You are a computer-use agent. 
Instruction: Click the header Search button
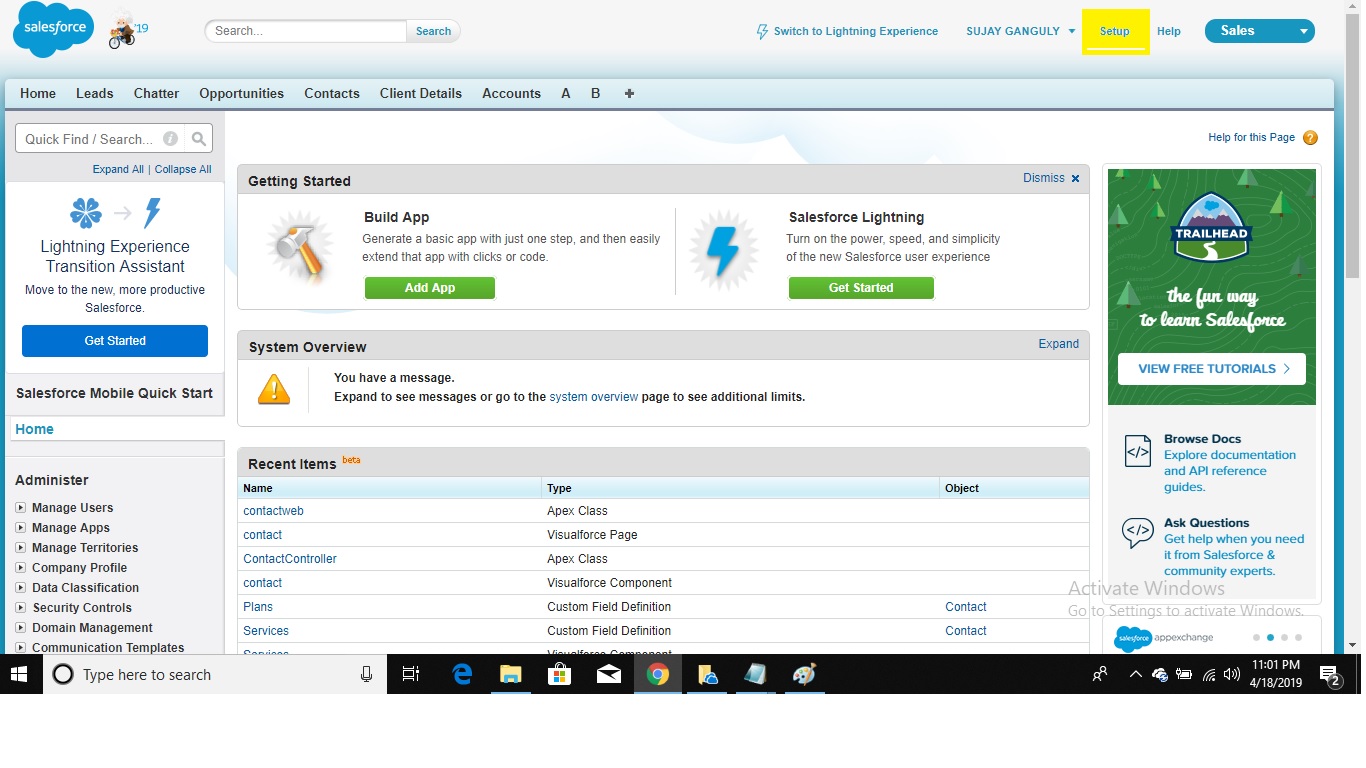[x=433, y=31]
